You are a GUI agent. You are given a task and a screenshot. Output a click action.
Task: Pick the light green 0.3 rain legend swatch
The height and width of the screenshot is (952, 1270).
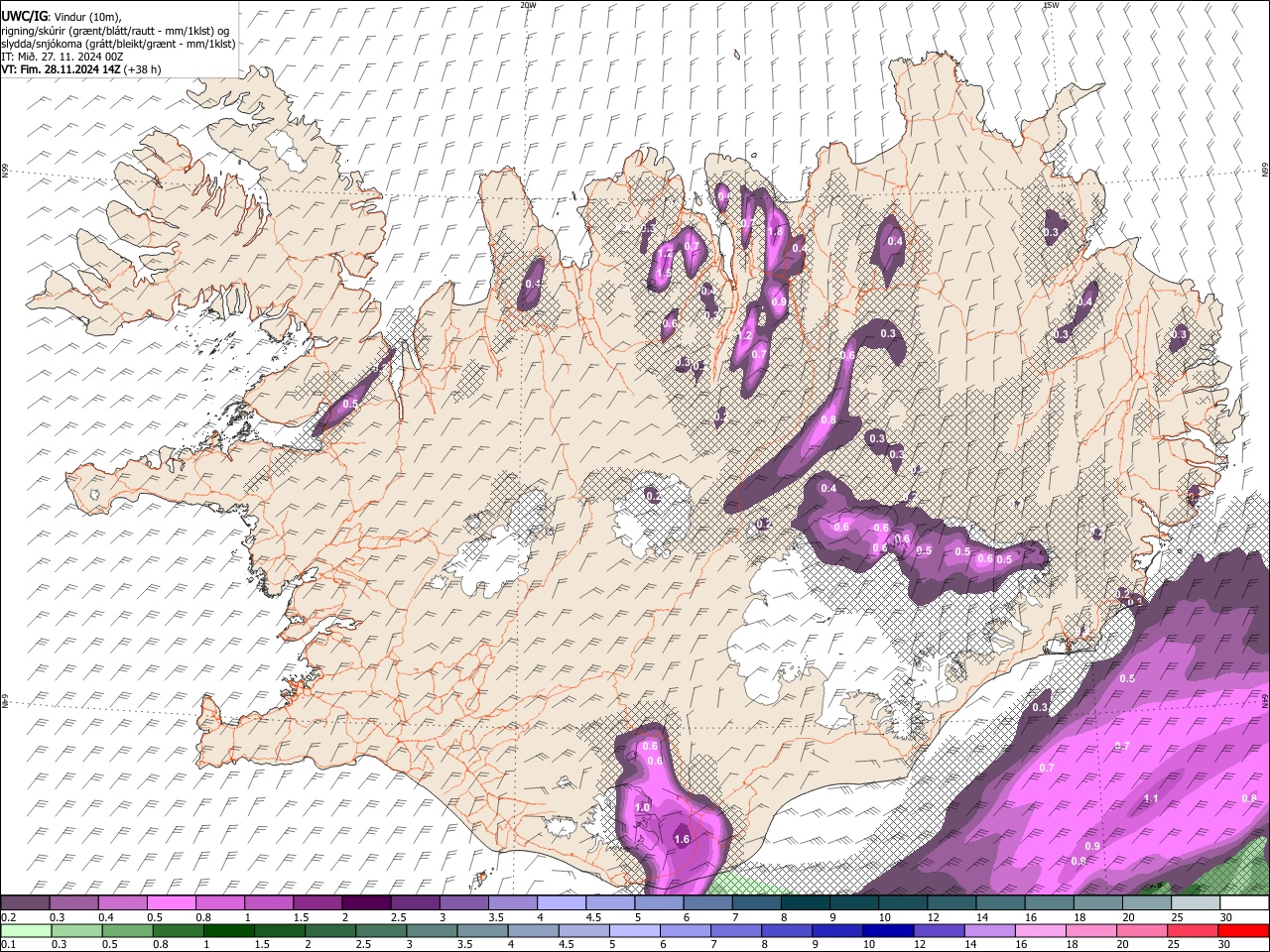click(76, 930)
